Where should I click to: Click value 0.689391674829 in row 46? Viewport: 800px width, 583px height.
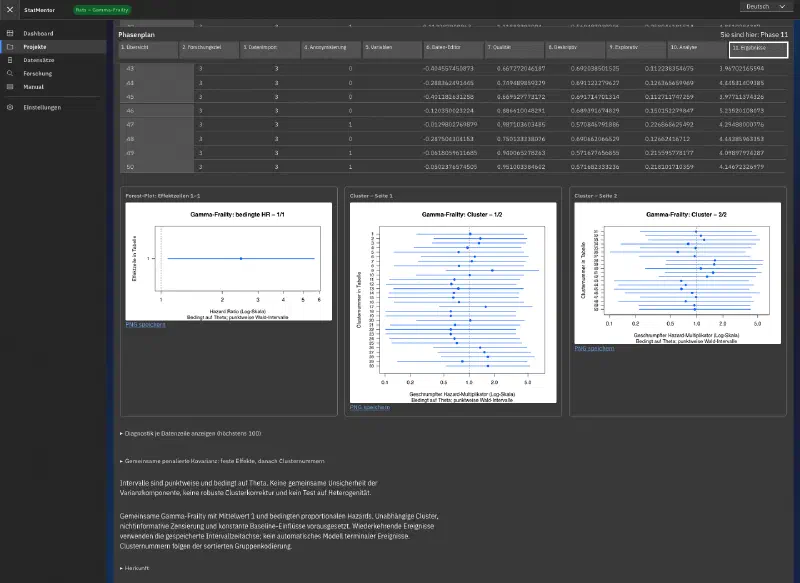595,110
